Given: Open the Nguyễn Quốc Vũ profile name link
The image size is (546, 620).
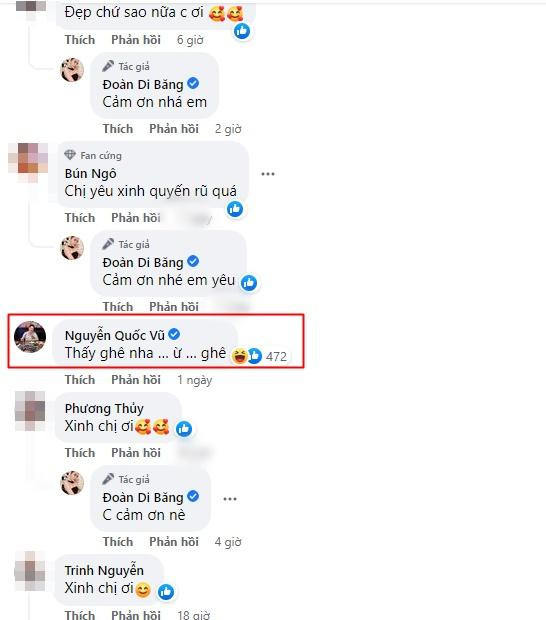Looking at the screenshot, I should (115, 335).
